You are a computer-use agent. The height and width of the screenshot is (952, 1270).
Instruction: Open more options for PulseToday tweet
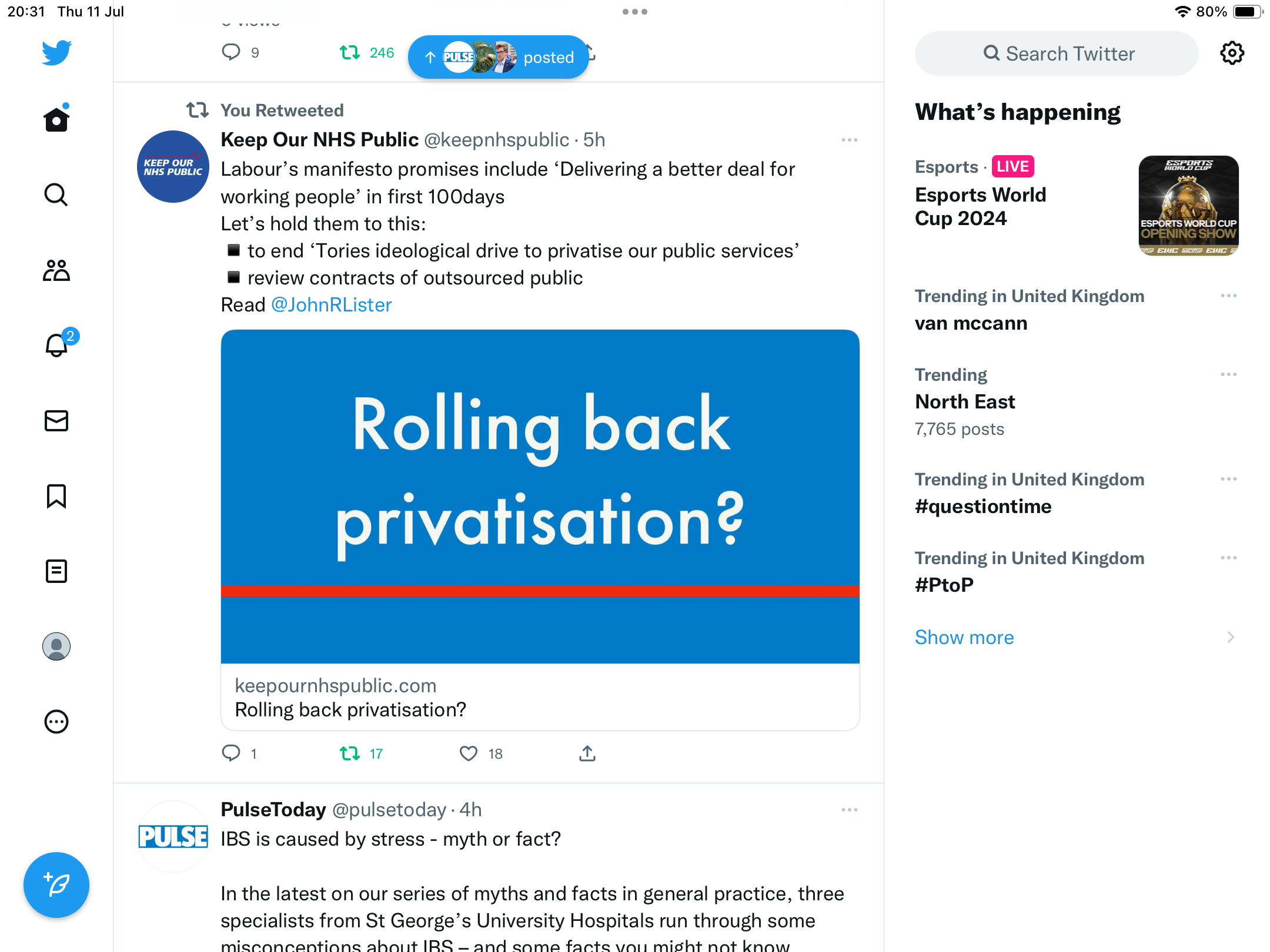pyautogui.click(x=849, y=810)
